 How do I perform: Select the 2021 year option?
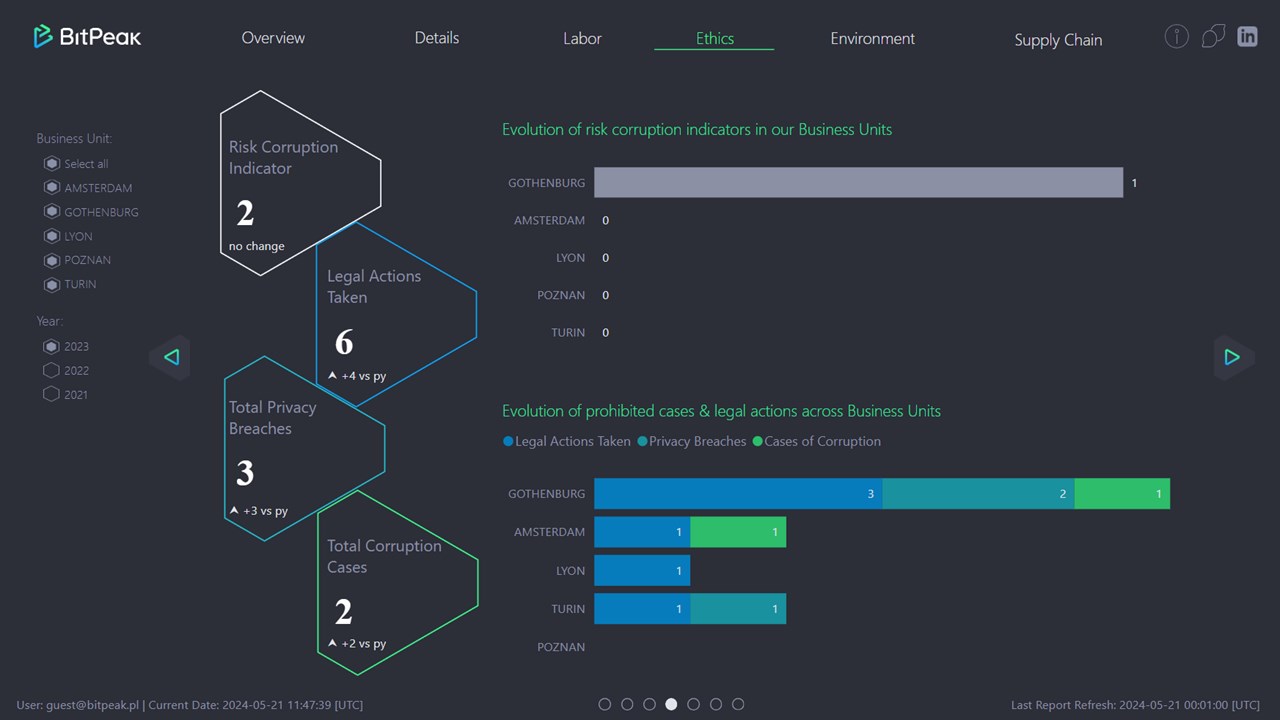[52, 394]
